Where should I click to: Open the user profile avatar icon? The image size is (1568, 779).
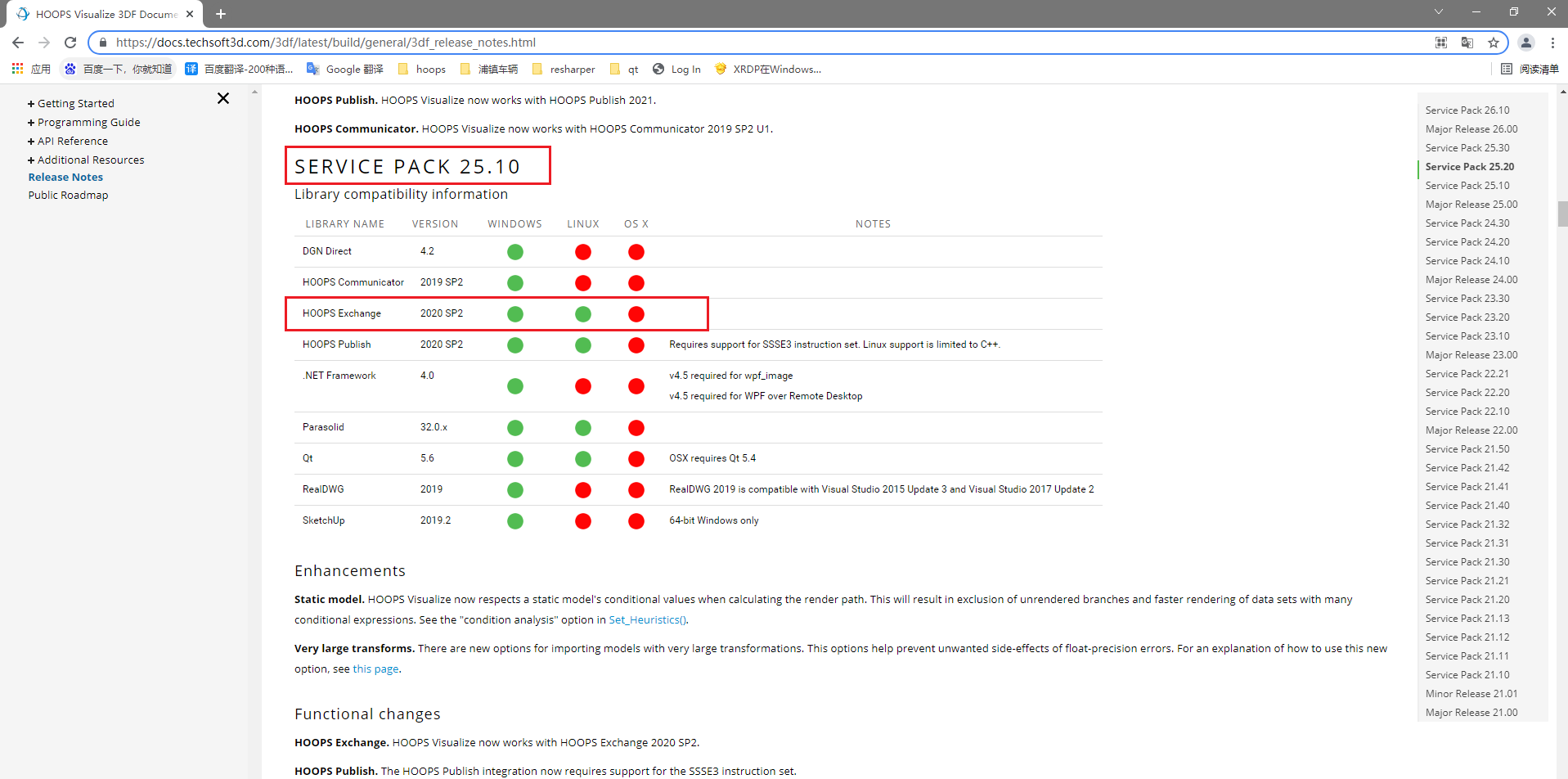pyautogui.click(x=1526, y=43)
